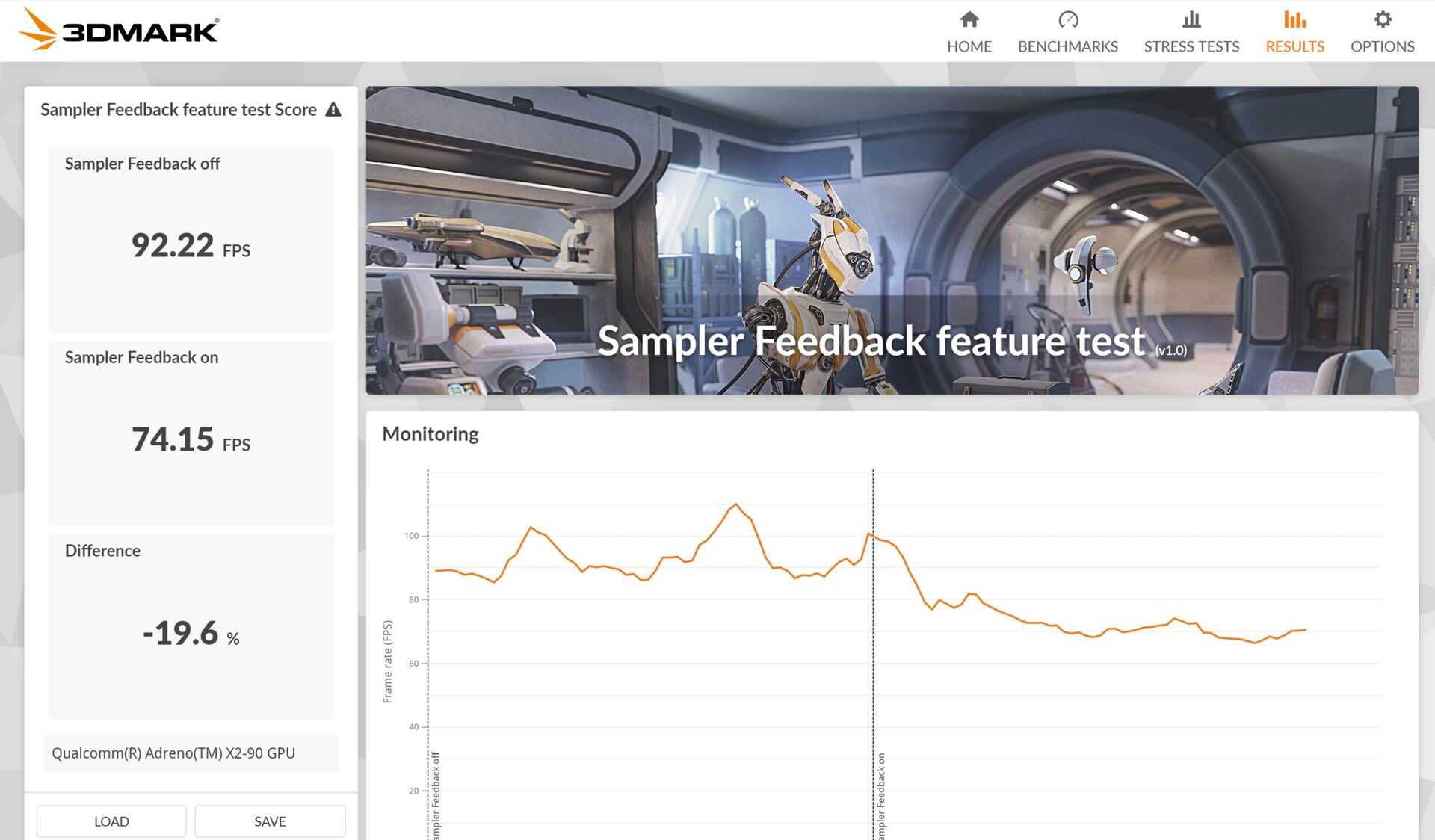Image resolution: width=1435 pixels, height=840 pixels.
Task: Click the Stress Tests bar chart icon
Action: 1191,19
